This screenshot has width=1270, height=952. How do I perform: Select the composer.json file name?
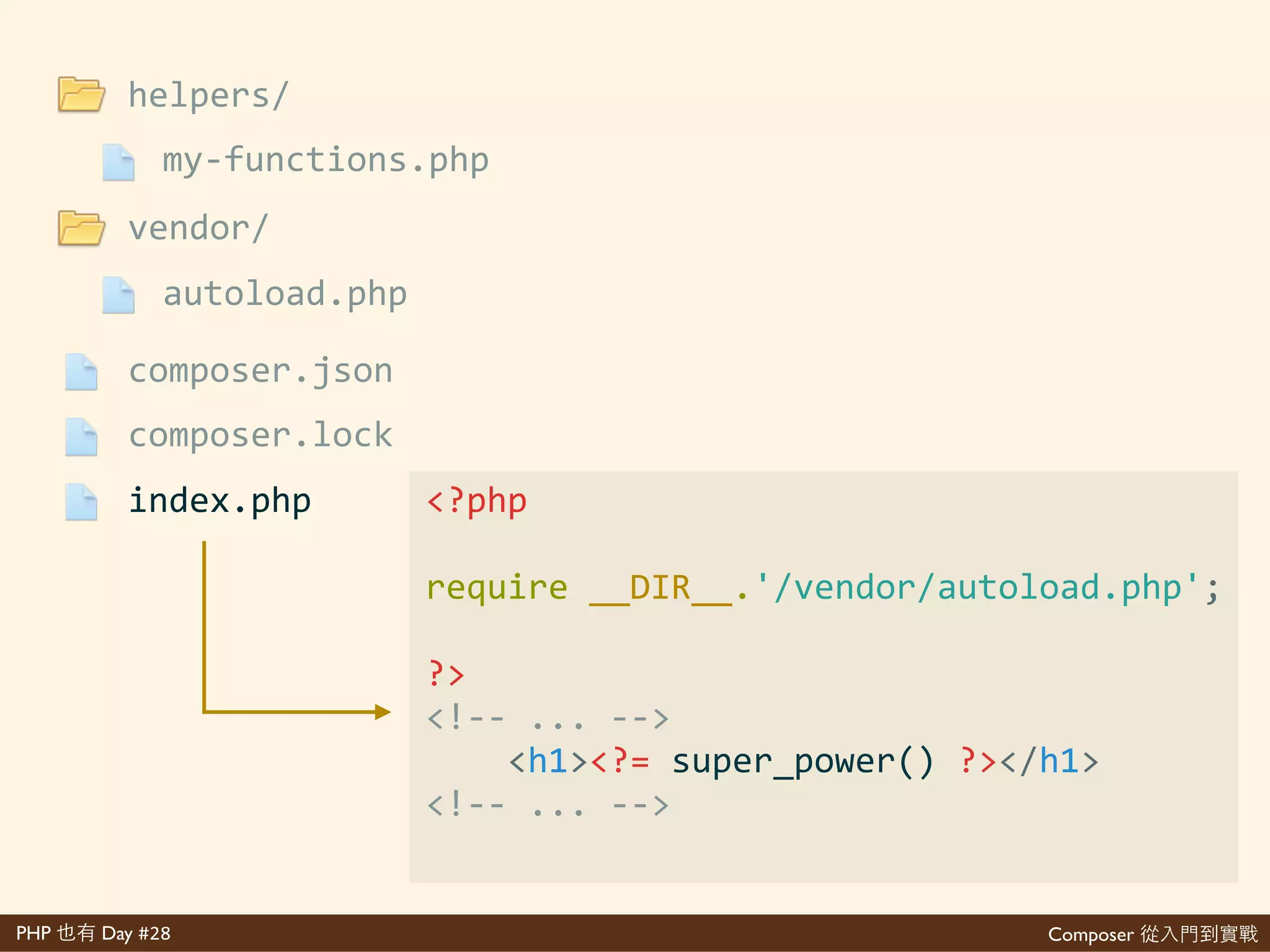(x=260, y=372)
